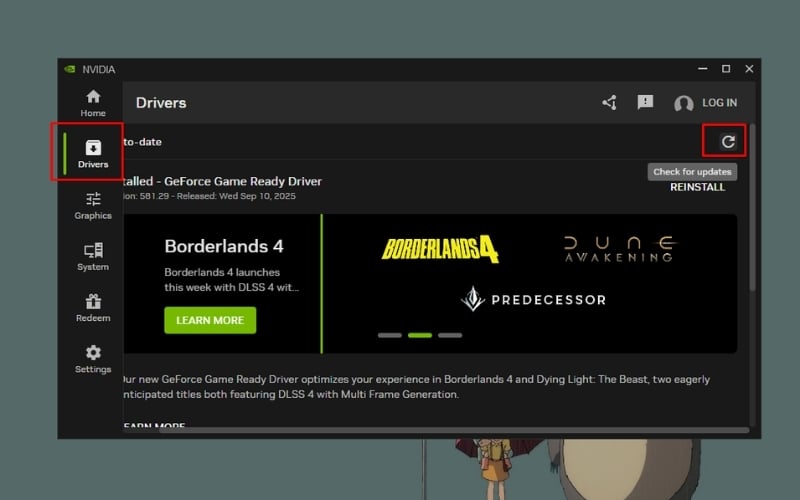
Task: Open the notifications message icon
Action: tap(645, 102)
